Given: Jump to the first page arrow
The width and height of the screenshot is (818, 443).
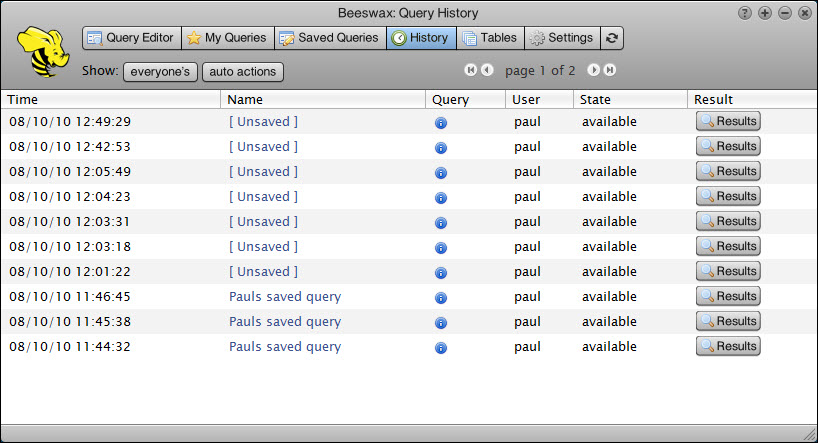Looking at the screenshot, I should [471, 70].
